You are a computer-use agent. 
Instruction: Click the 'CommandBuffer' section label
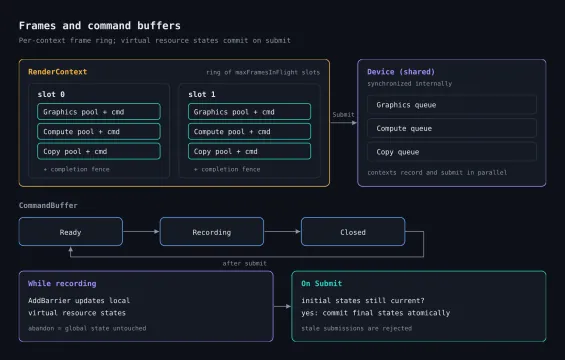[48, 205]
